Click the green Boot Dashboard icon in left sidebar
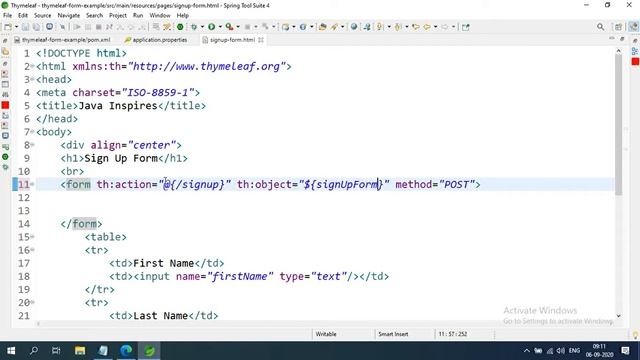This screenshot has width=640, height=360. (x=5, y=157)
